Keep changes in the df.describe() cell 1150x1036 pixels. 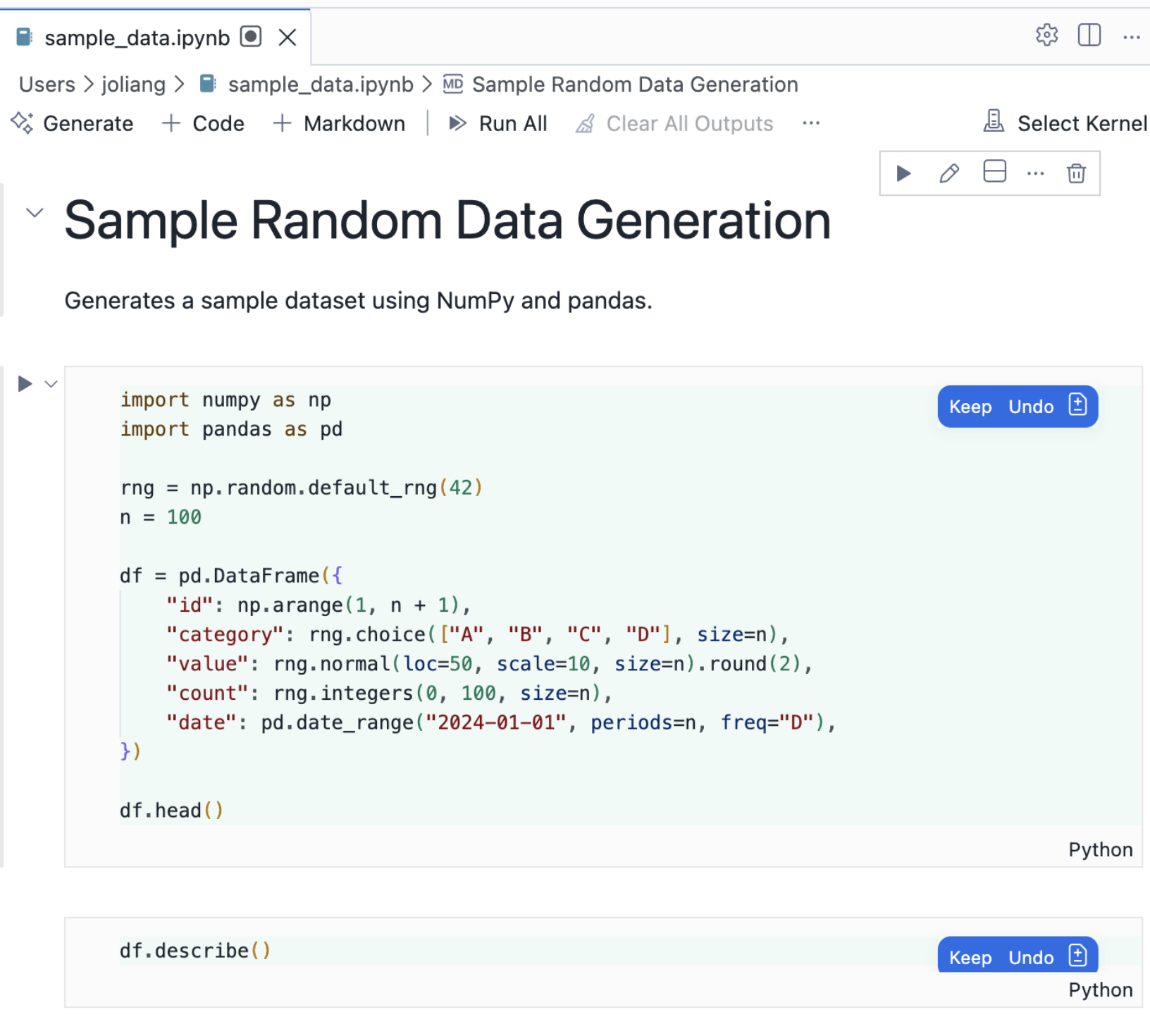[970, 957]
